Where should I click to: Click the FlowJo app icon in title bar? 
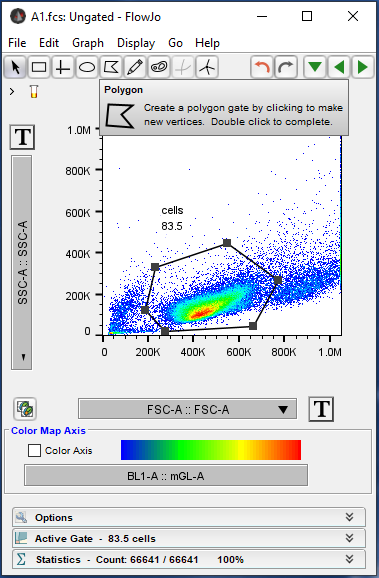(x=18, y=16)
